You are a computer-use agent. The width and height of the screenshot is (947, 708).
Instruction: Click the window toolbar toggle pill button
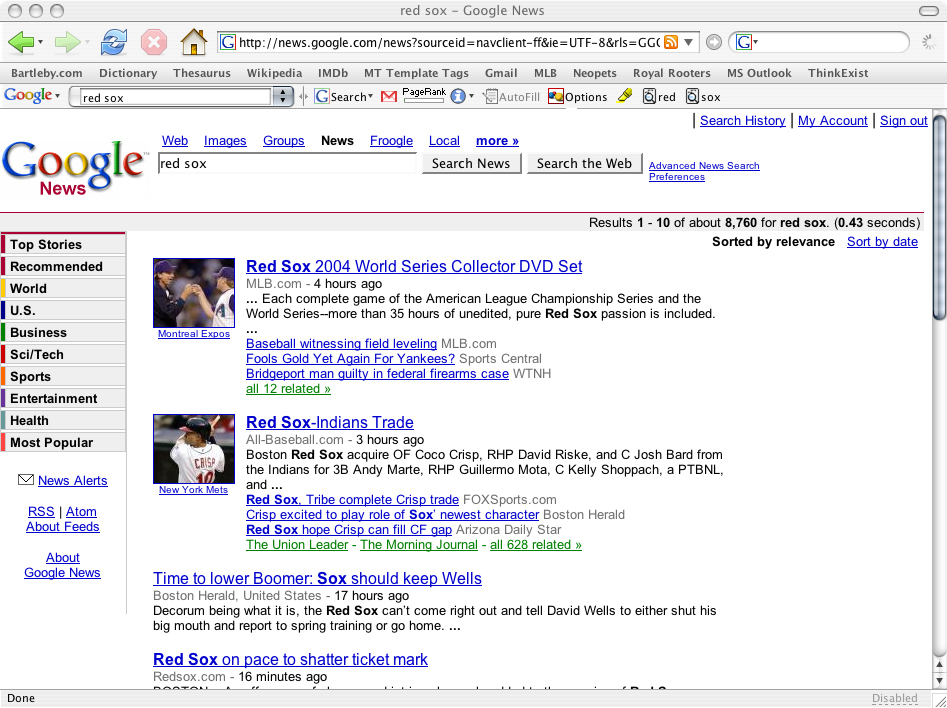(x=928, y=10)
